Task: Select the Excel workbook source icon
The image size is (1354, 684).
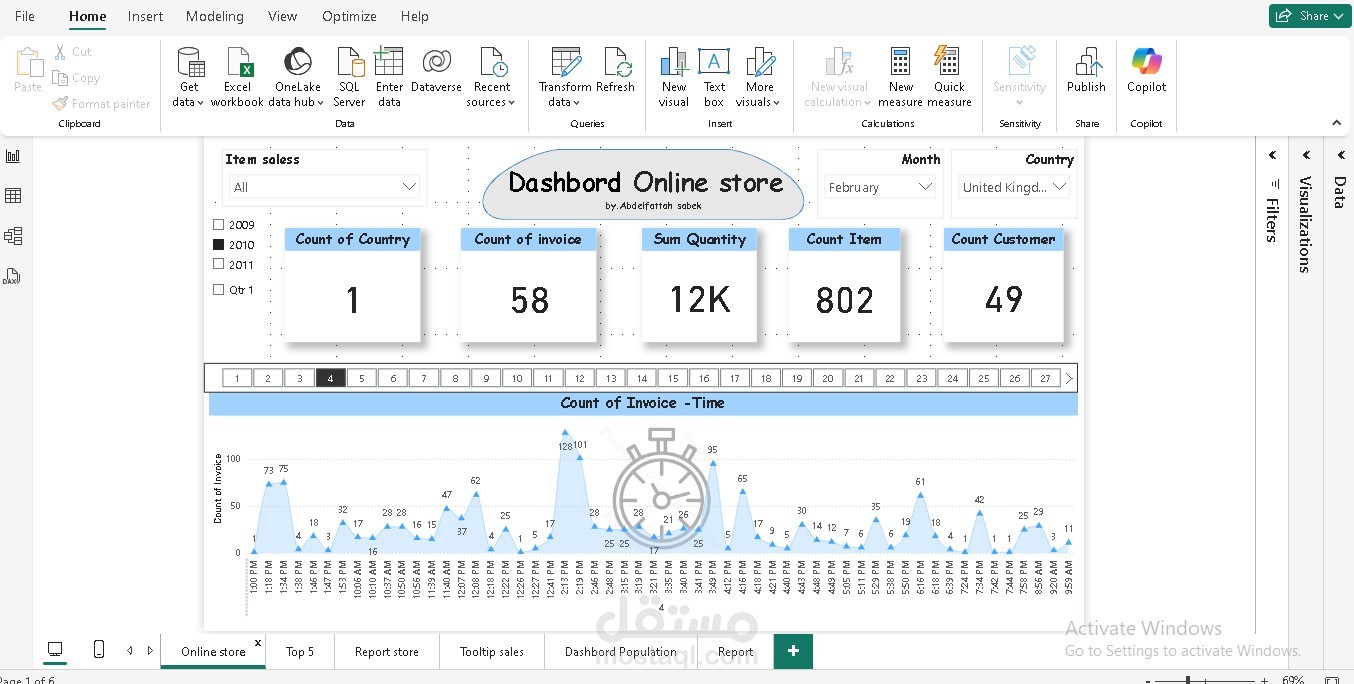Action: coord(238,63)
